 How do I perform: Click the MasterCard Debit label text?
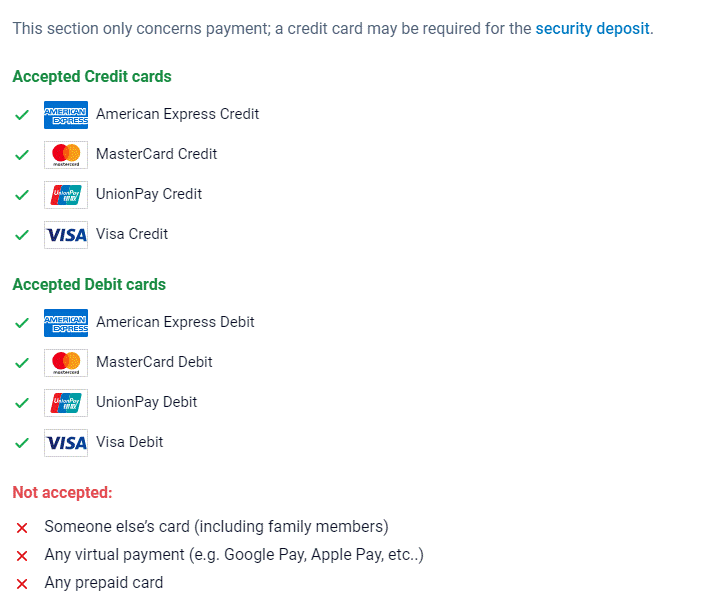[x=154, y=362]
